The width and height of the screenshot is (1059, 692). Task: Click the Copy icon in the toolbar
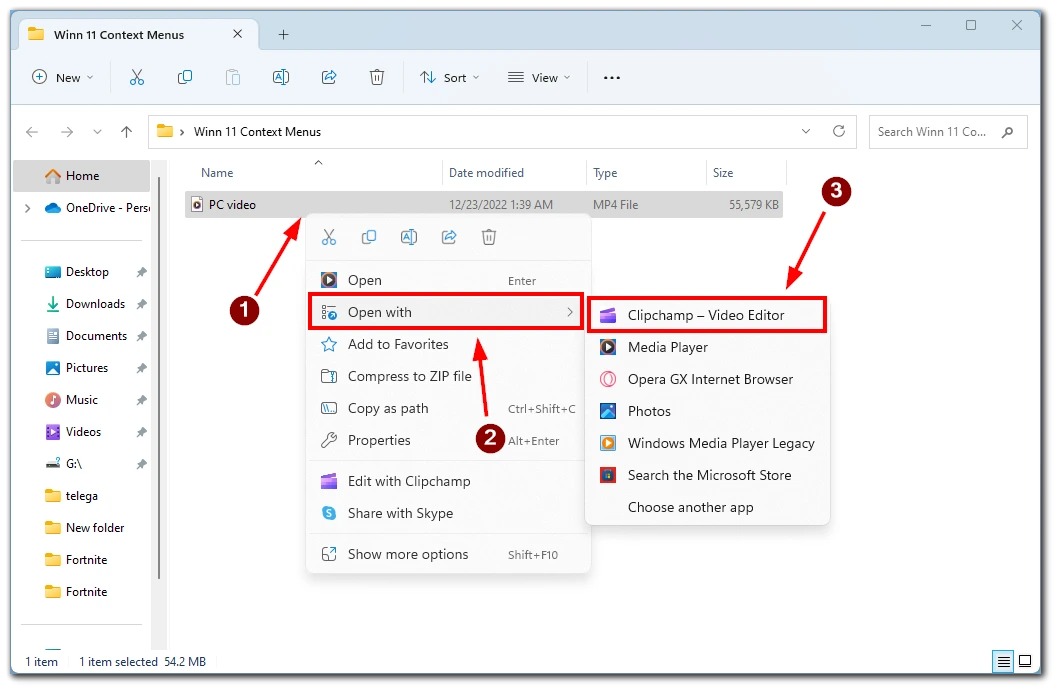tap(184, 78)
